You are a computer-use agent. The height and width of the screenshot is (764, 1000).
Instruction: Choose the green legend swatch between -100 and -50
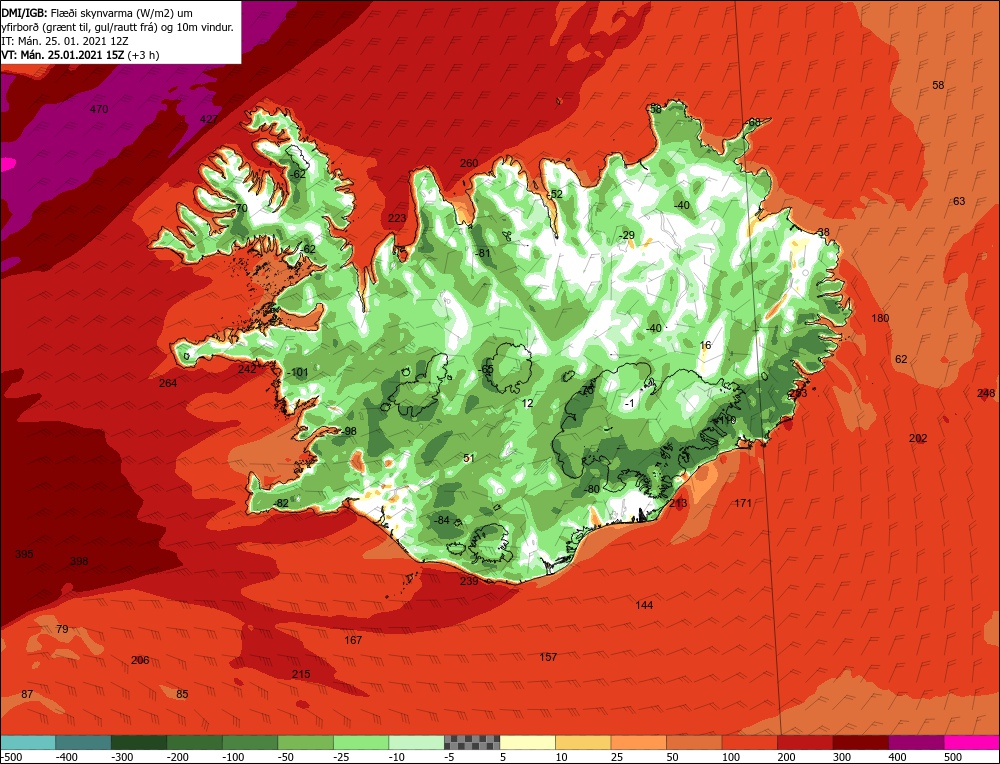pyautogui.click(x=249, y=742)
